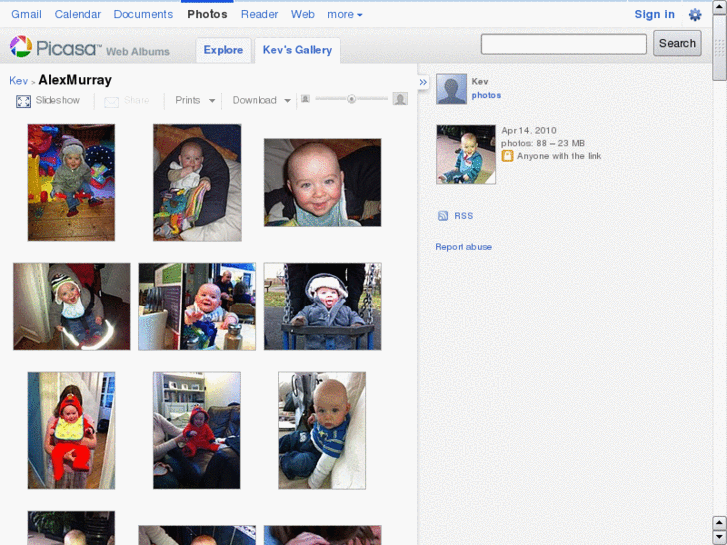Open smiling baby close-up photo
The image size is (727, 545).
click(322, 182)
